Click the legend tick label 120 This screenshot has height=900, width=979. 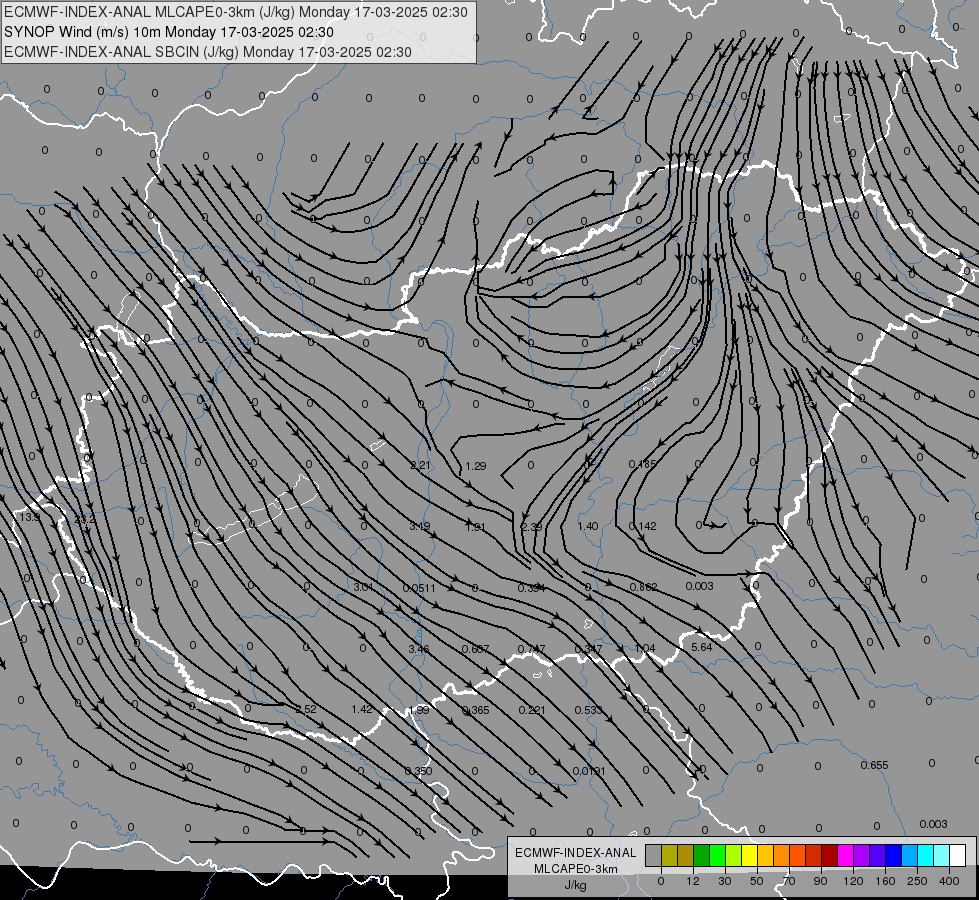[853, 881]
